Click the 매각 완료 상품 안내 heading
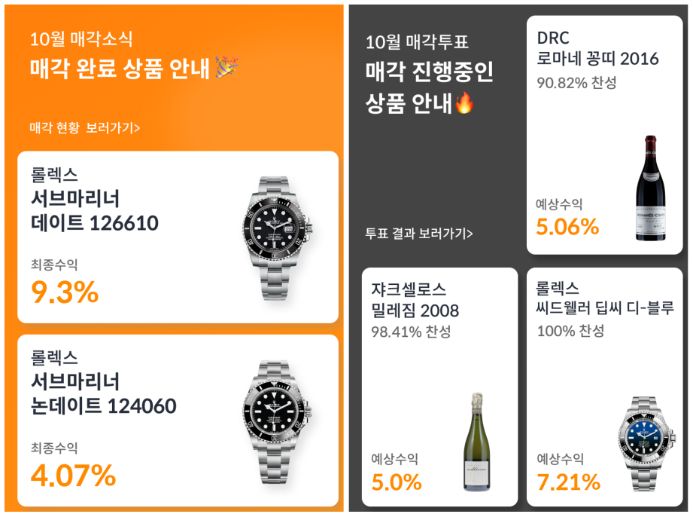The image size is (693, 517). tap(119, 68)
